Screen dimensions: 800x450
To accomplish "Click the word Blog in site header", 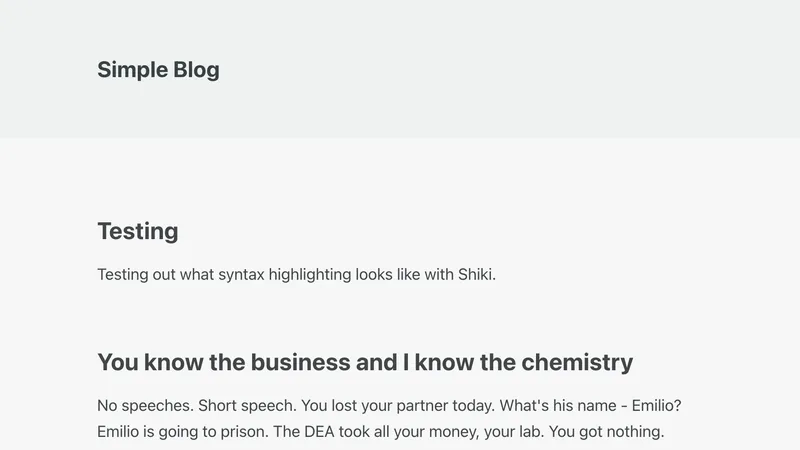I will (x=196, y=70).
